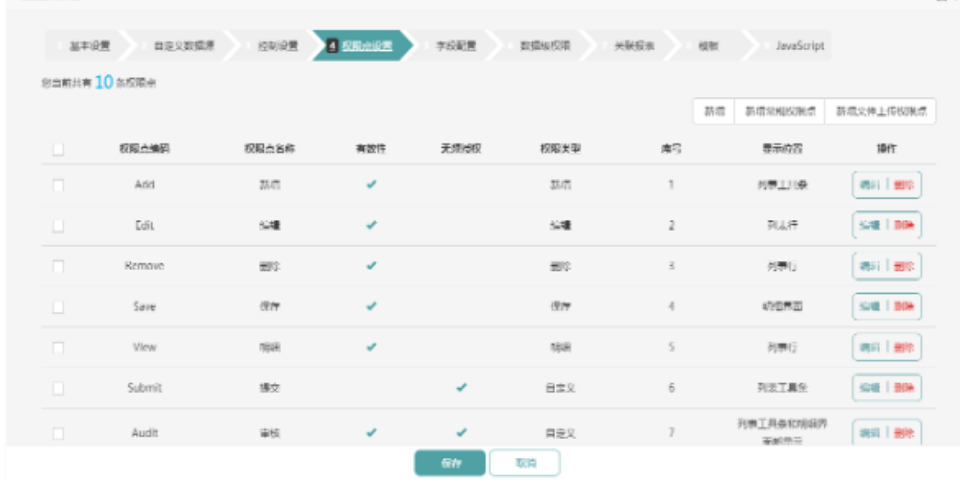Tick the checkbox beside the Submit row

58,388
